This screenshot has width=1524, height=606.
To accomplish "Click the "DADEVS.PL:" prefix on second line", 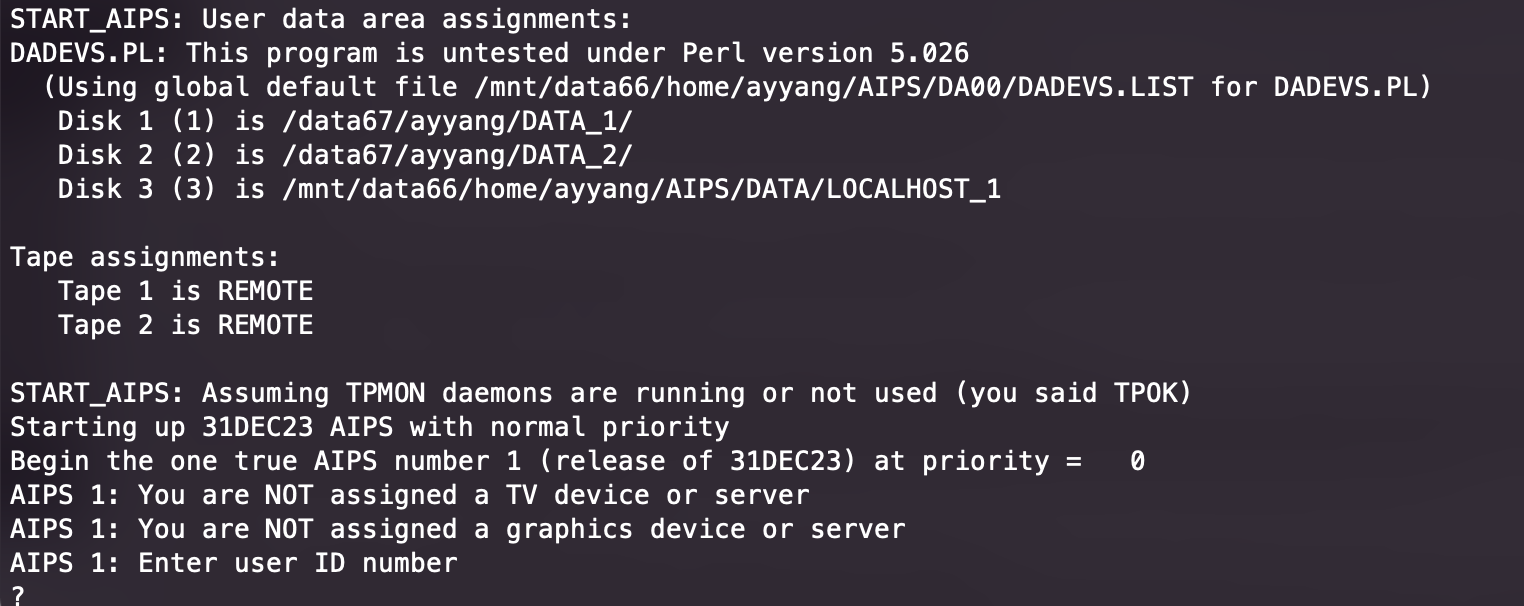I will coord(89,53).
